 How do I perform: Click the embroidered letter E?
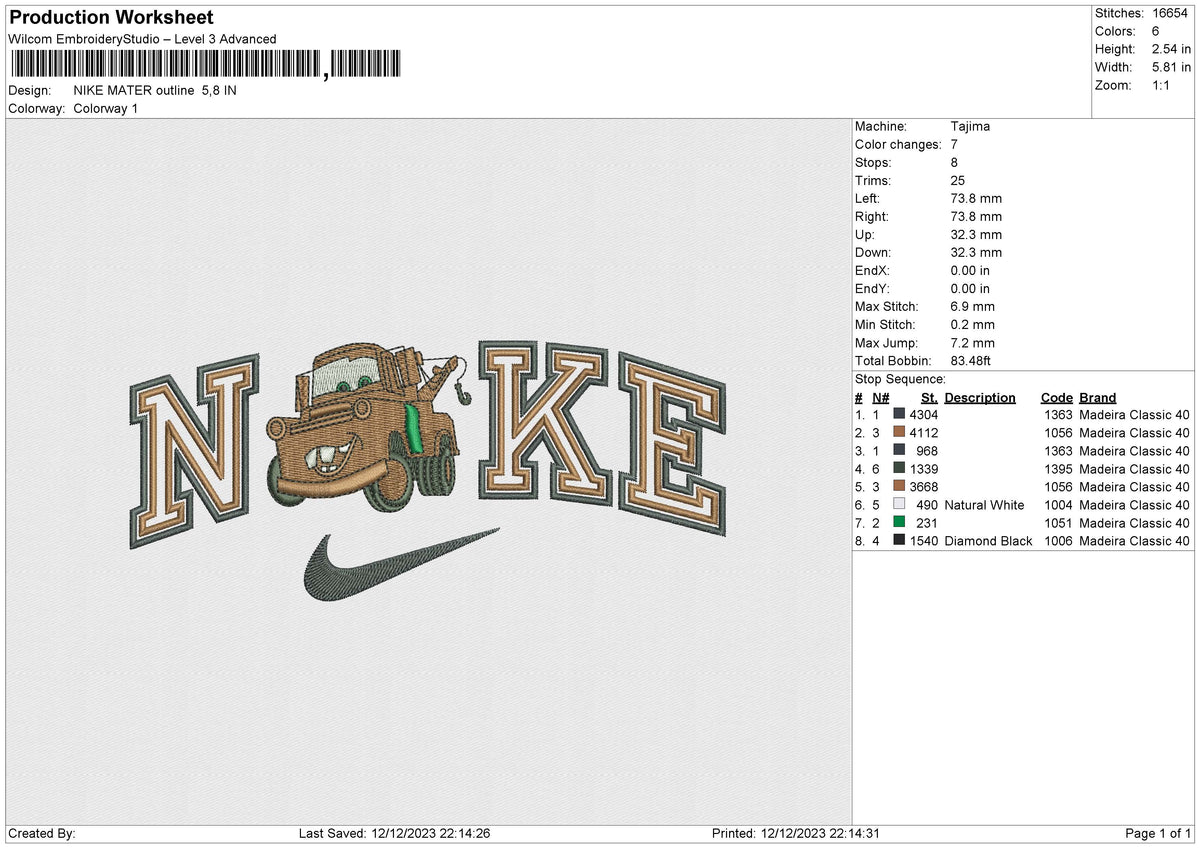672,443
